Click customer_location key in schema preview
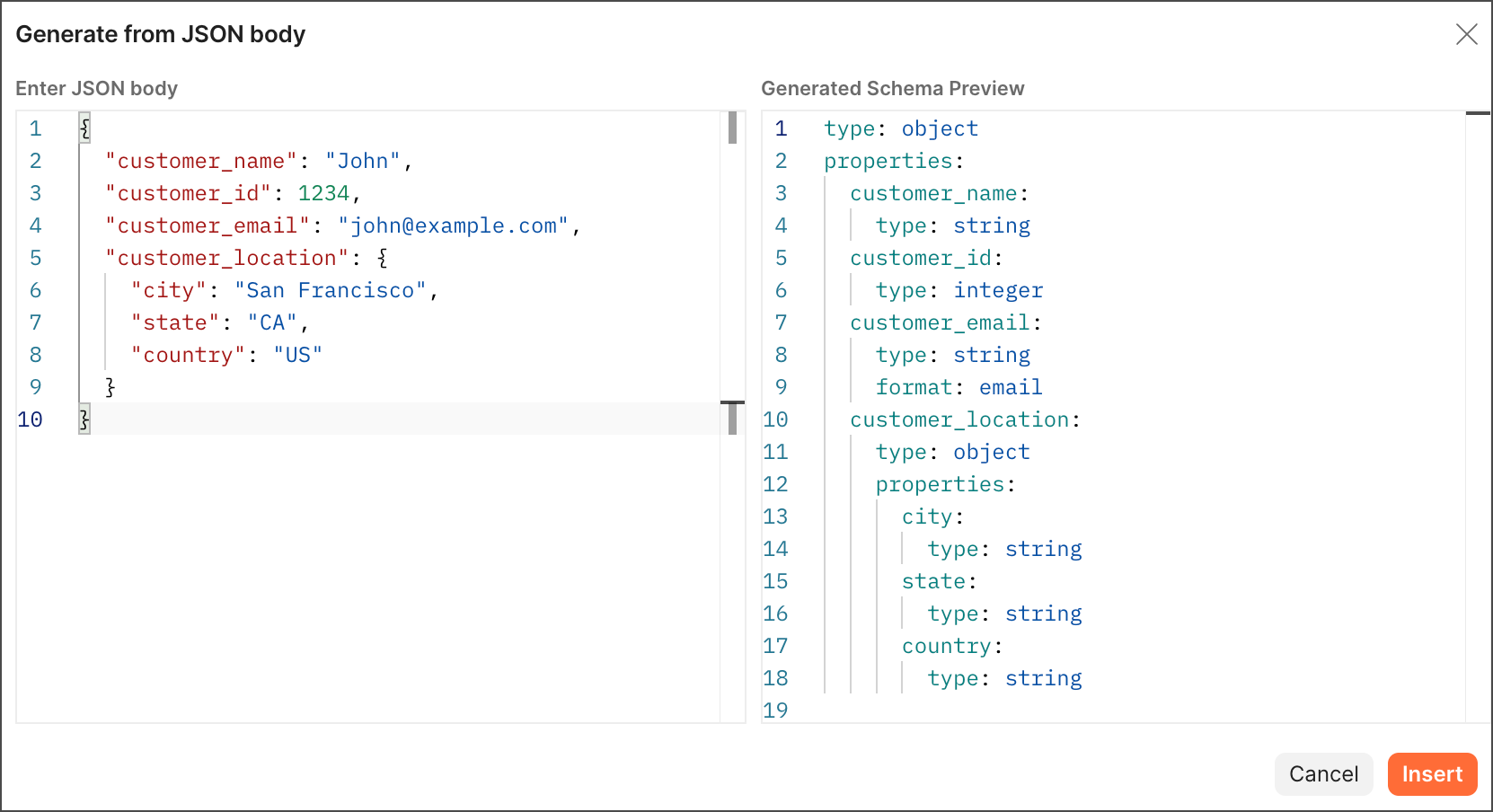The width and height of the screenshot is (1493, 812). (959, 420)
